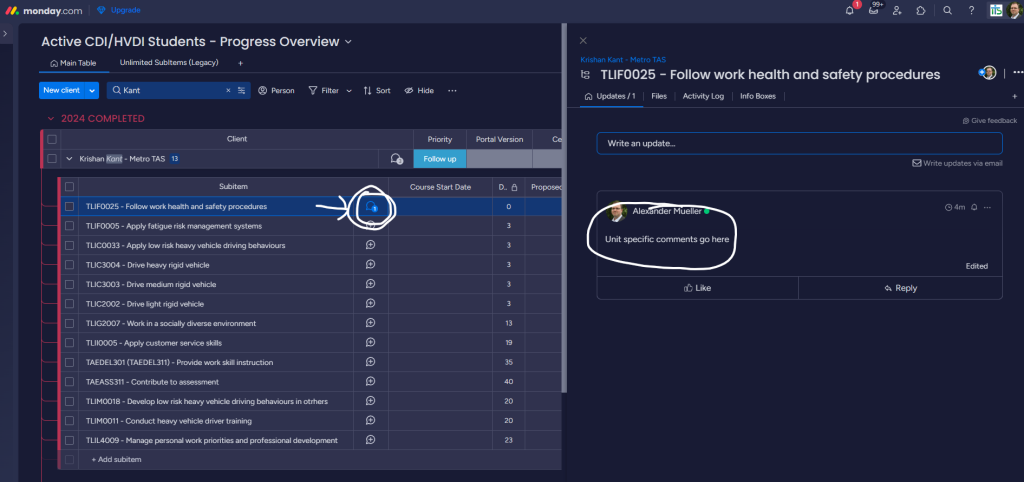1024x482 pixels.
Task: Open the inbox tray icon
Action: point(873,10)
